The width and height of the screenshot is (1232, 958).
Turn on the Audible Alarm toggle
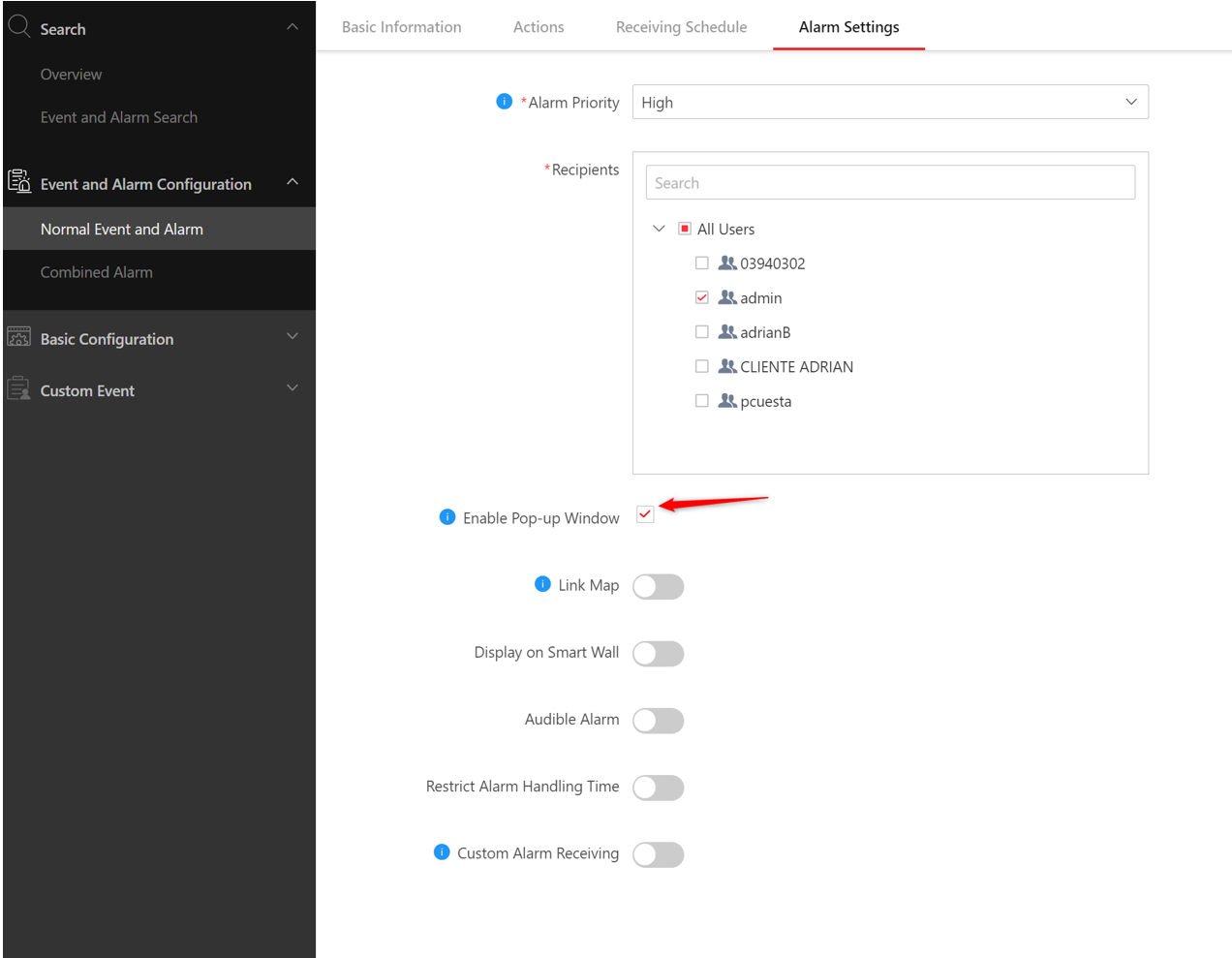tap(659, 721)
